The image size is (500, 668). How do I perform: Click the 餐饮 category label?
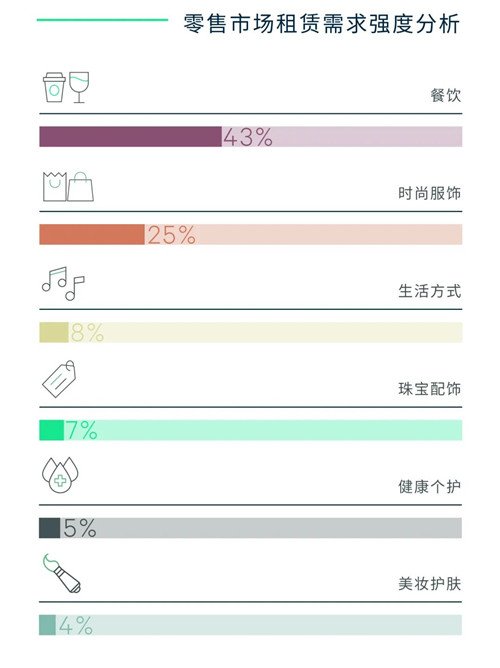coord(445,95)
